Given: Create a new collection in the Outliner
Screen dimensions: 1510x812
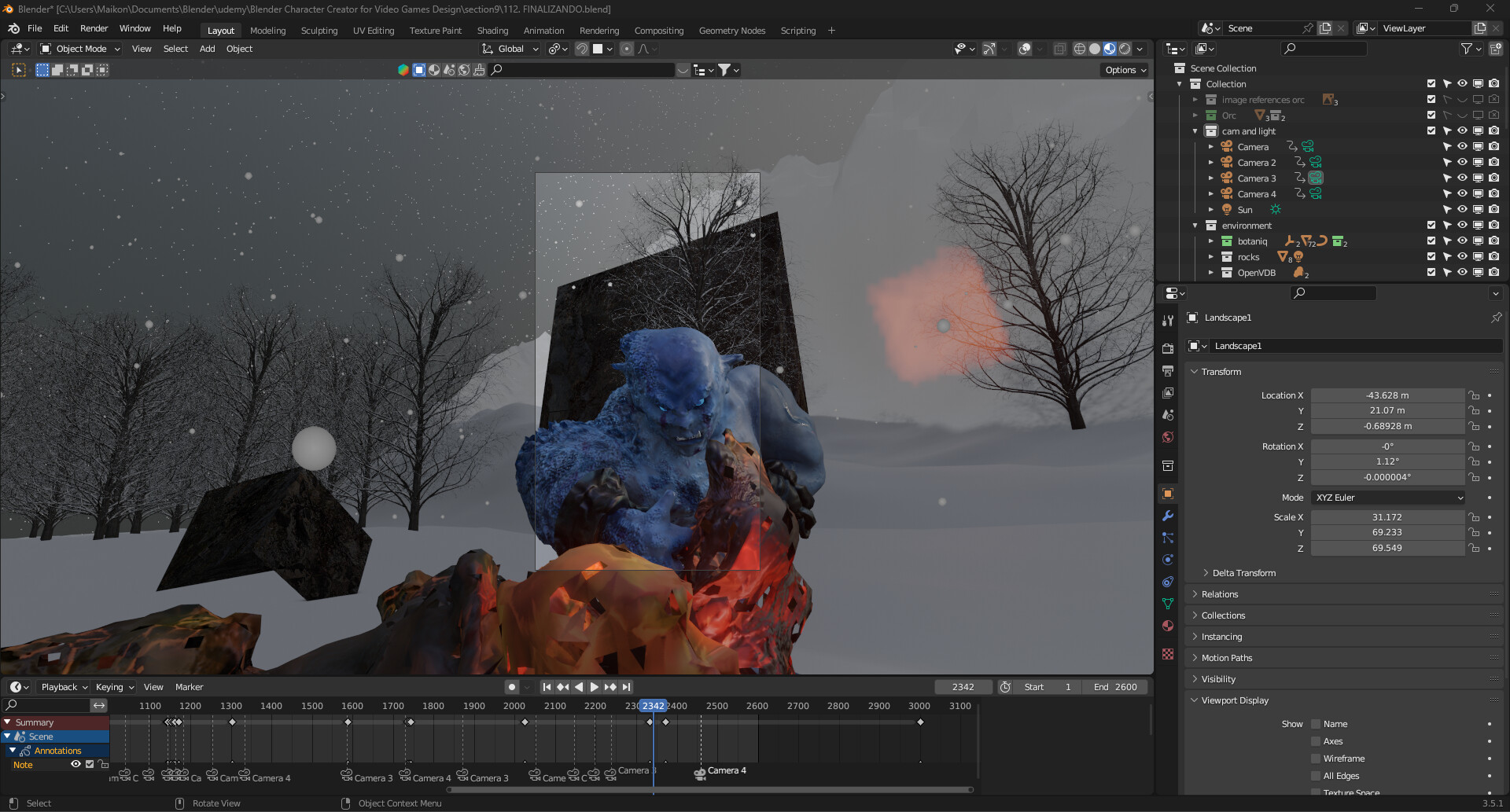Looking at the screenshot, I should (x=1495, y=49).
